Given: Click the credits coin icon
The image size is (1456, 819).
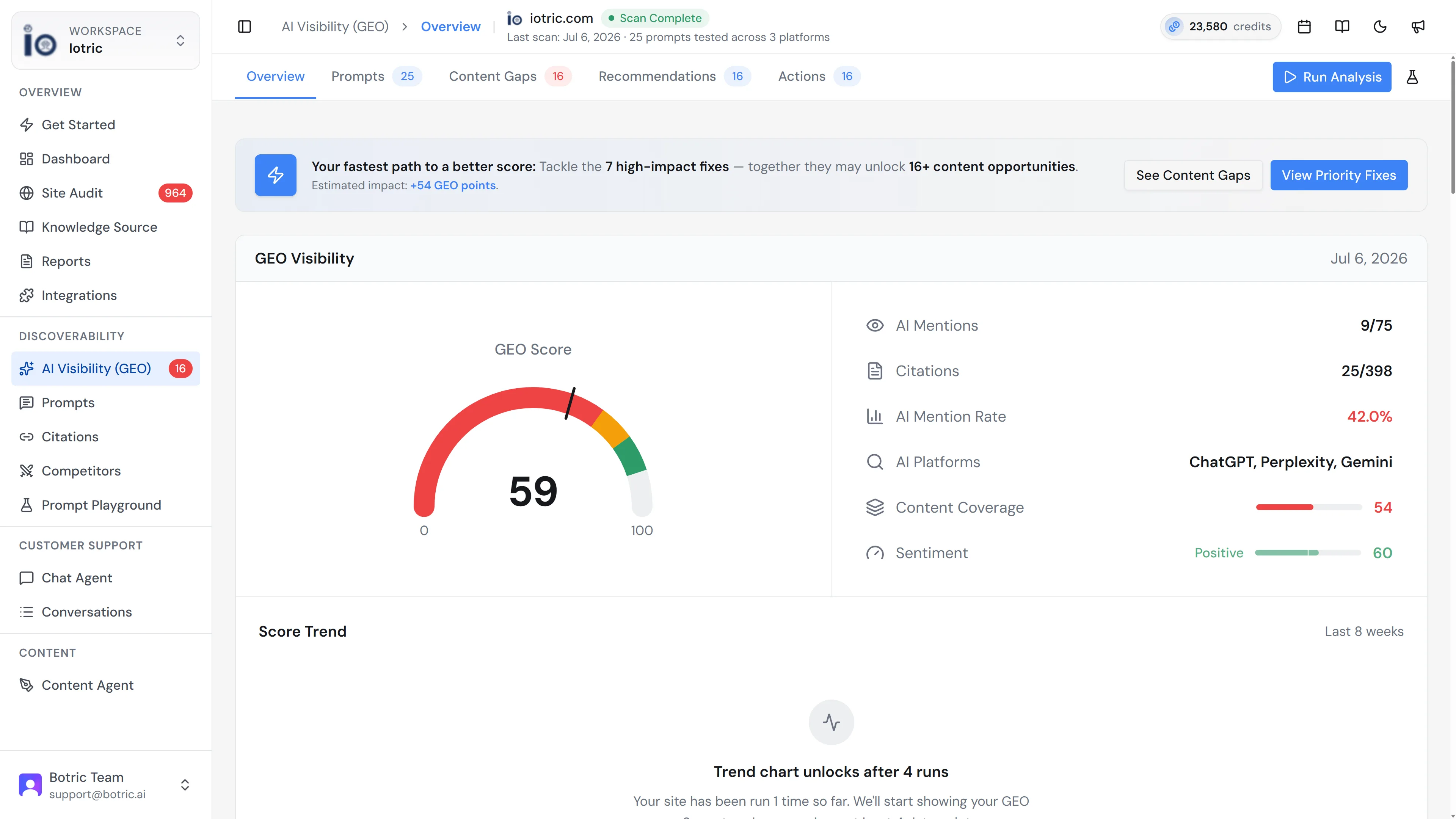Looking at the screenshot, I should (1174, 27).
